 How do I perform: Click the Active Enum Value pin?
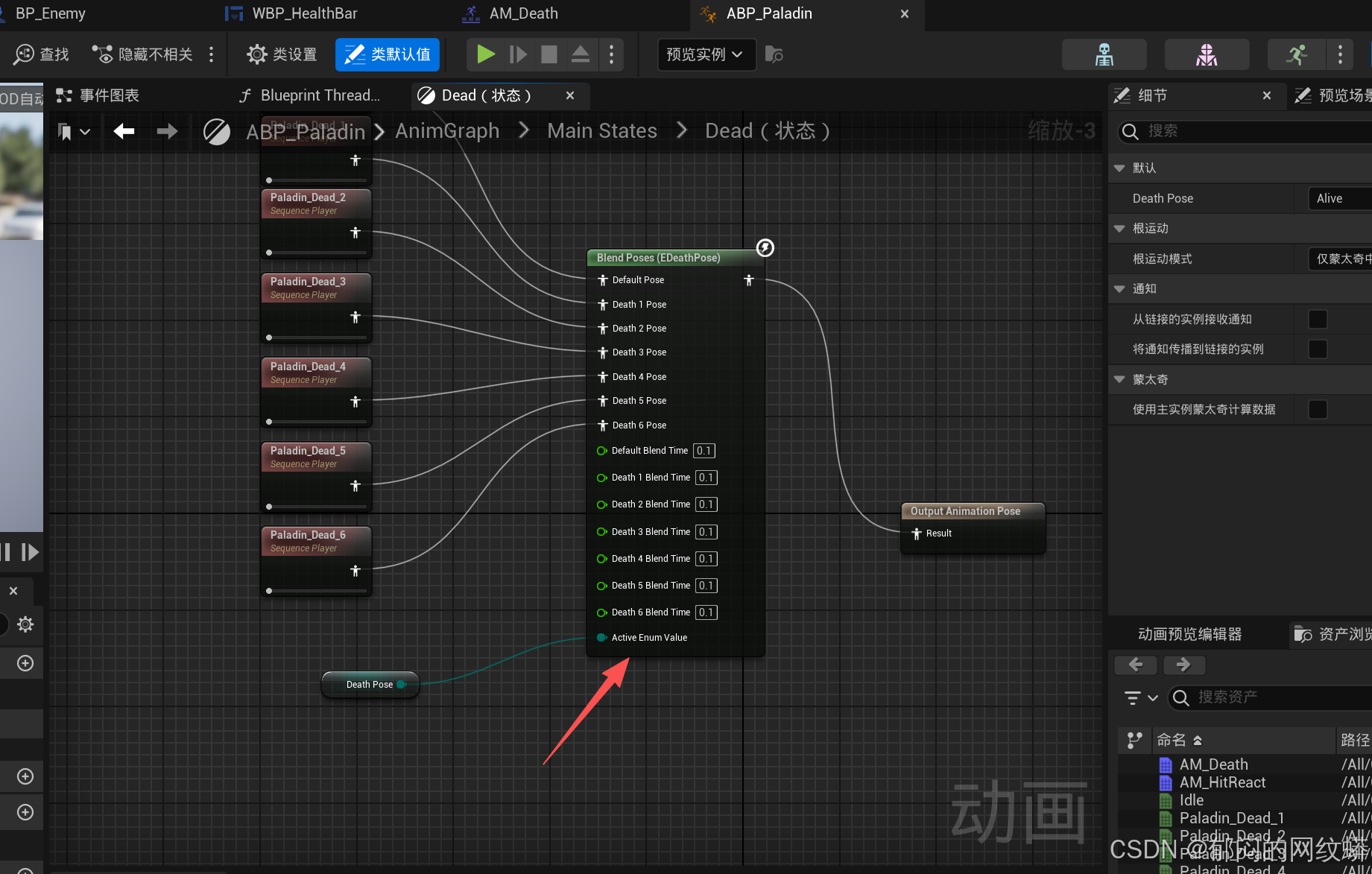(x=601, y=638)
